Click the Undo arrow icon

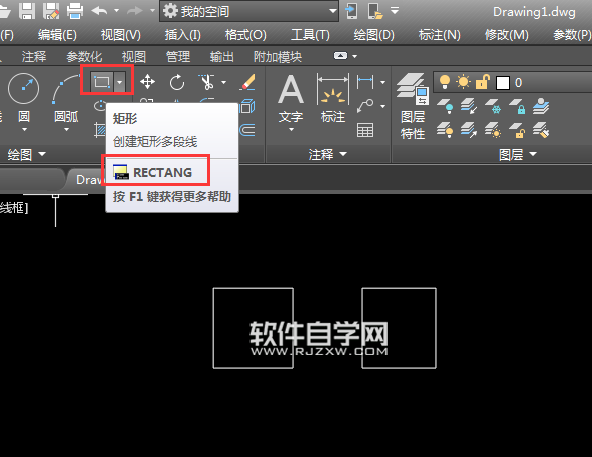99,11
